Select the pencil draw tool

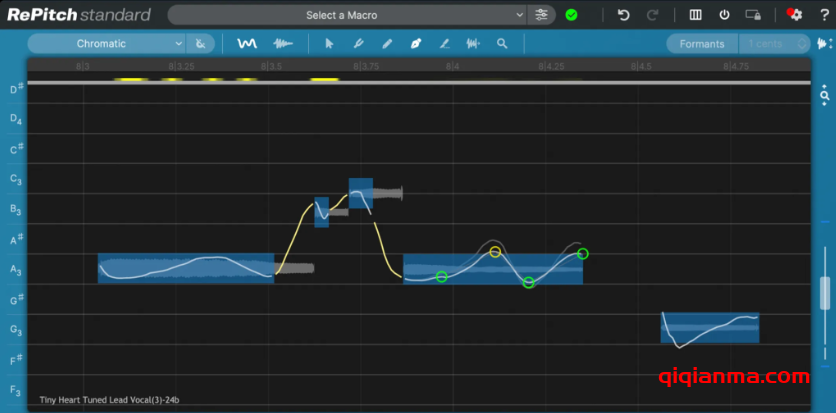tap(387, 44)
